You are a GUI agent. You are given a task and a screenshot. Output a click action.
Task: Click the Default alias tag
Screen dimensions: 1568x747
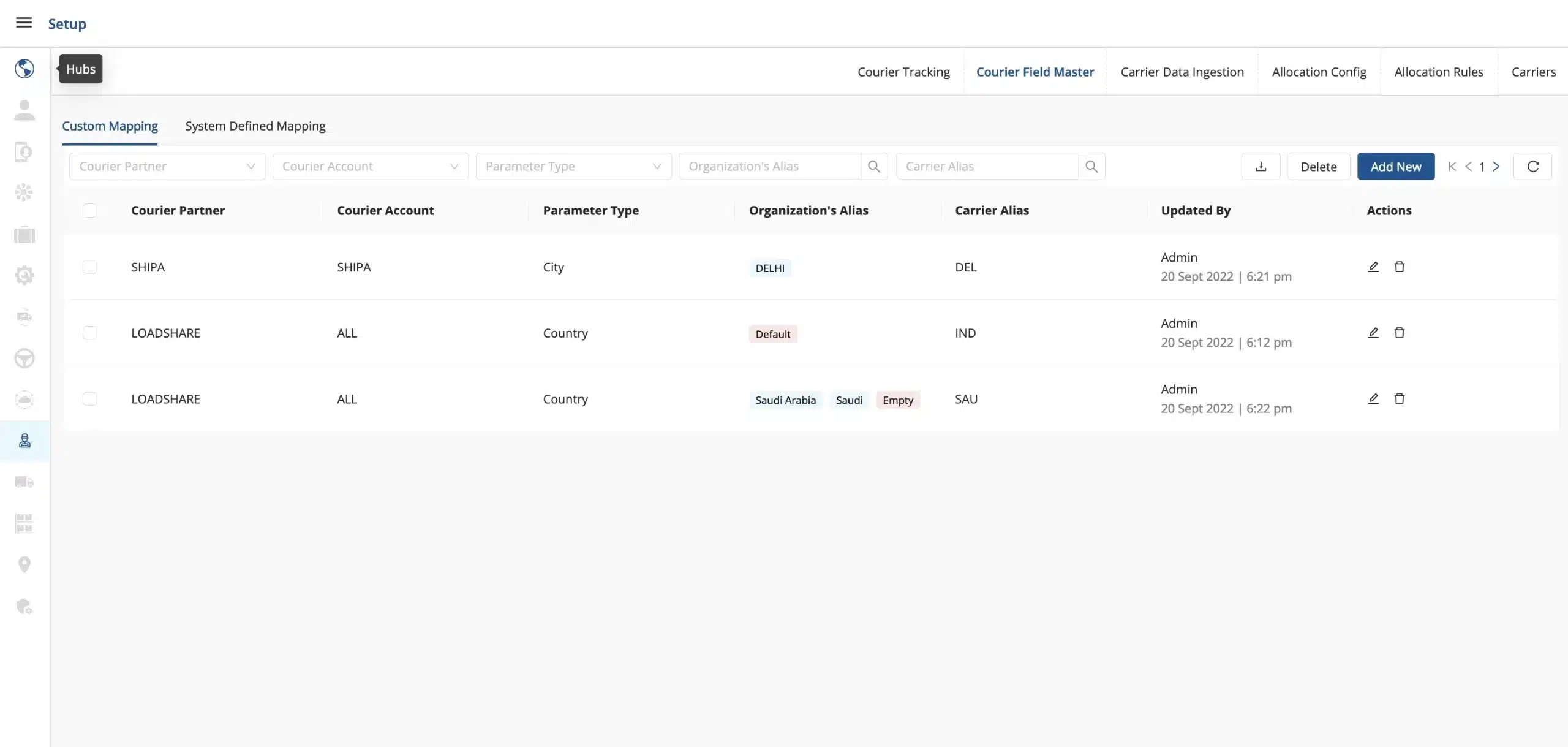point(773,334)
